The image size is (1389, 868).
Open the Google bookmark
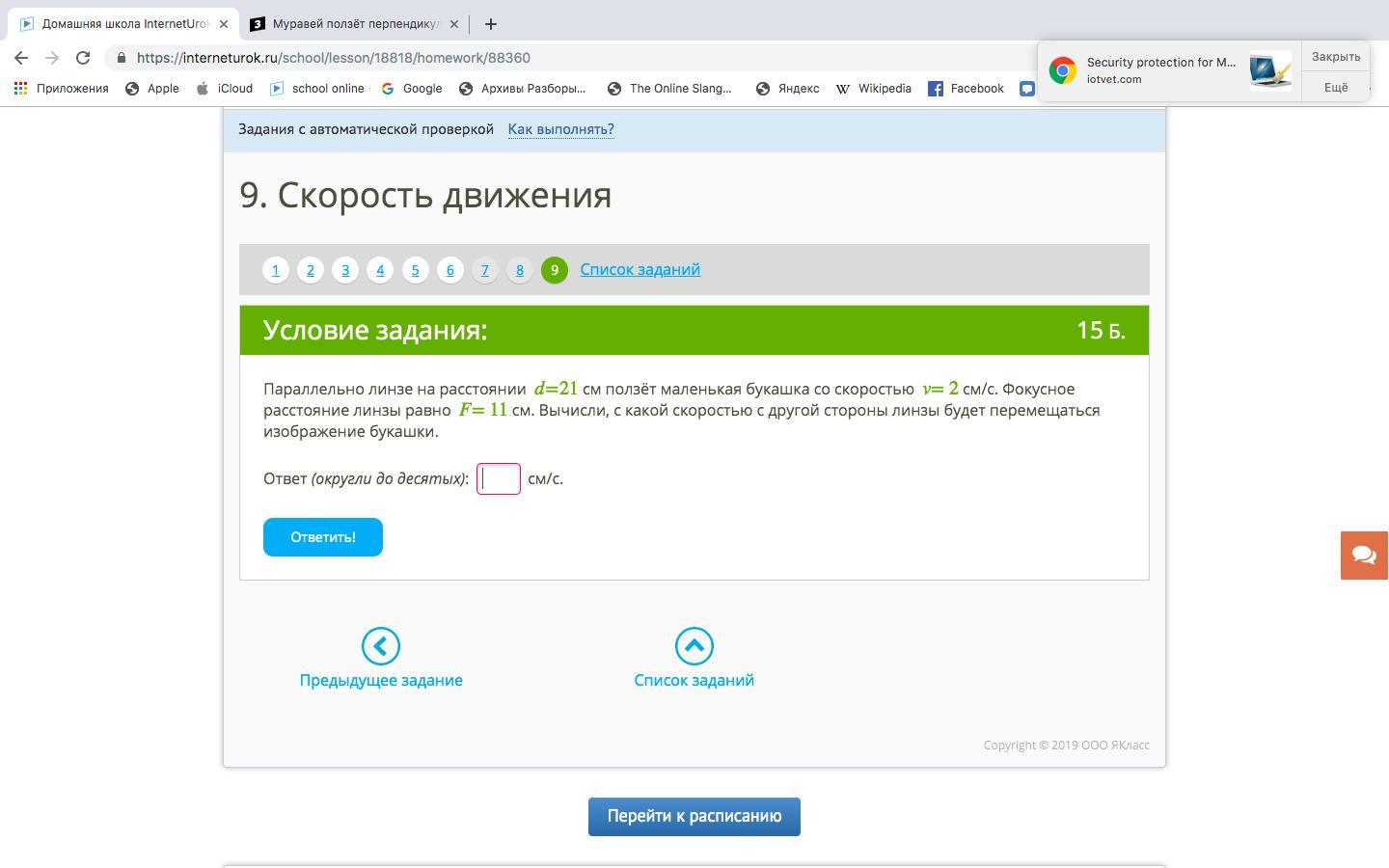coord(411,89)
